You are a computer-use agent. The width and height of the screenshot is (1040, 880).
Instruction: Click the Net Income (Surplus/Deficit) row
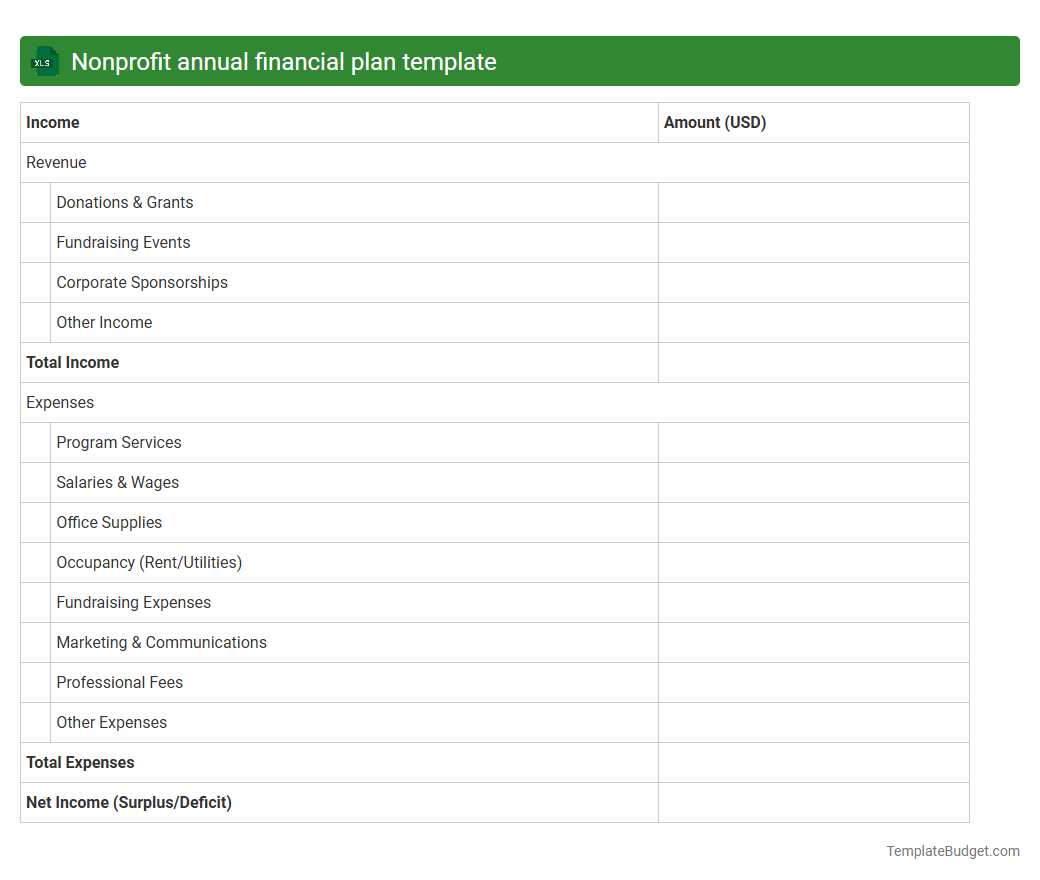pos(128,802)
